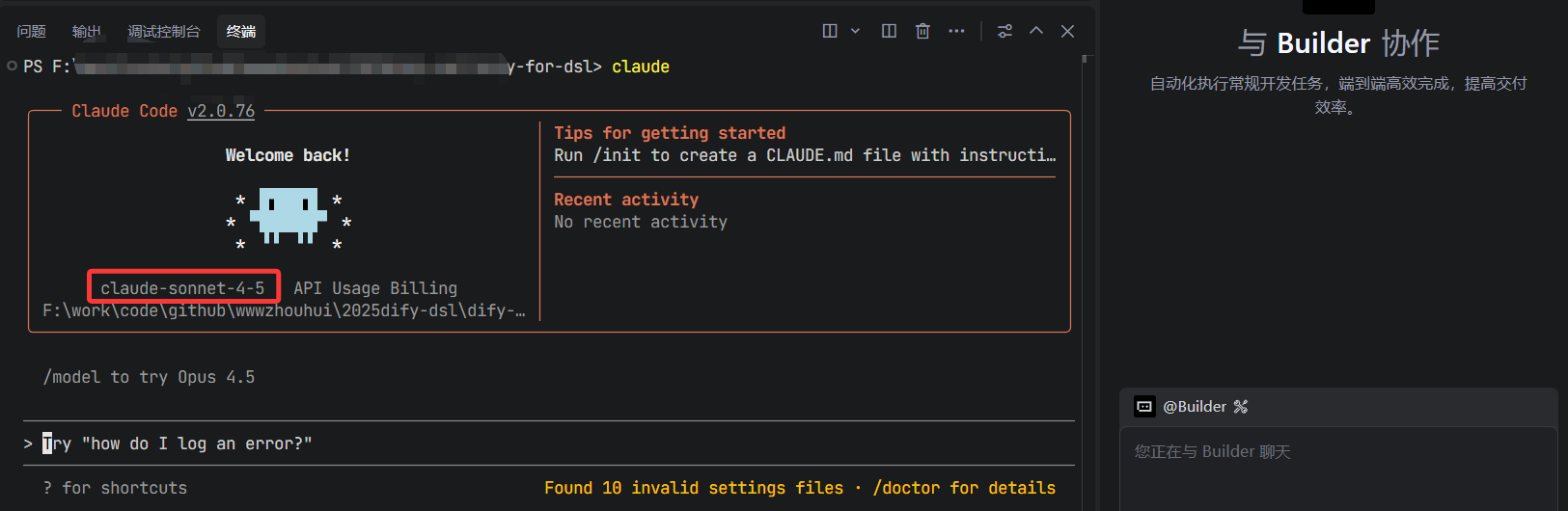Focus the 您正在与 Builder 聊天 chat input

[x=1338, y=469]
